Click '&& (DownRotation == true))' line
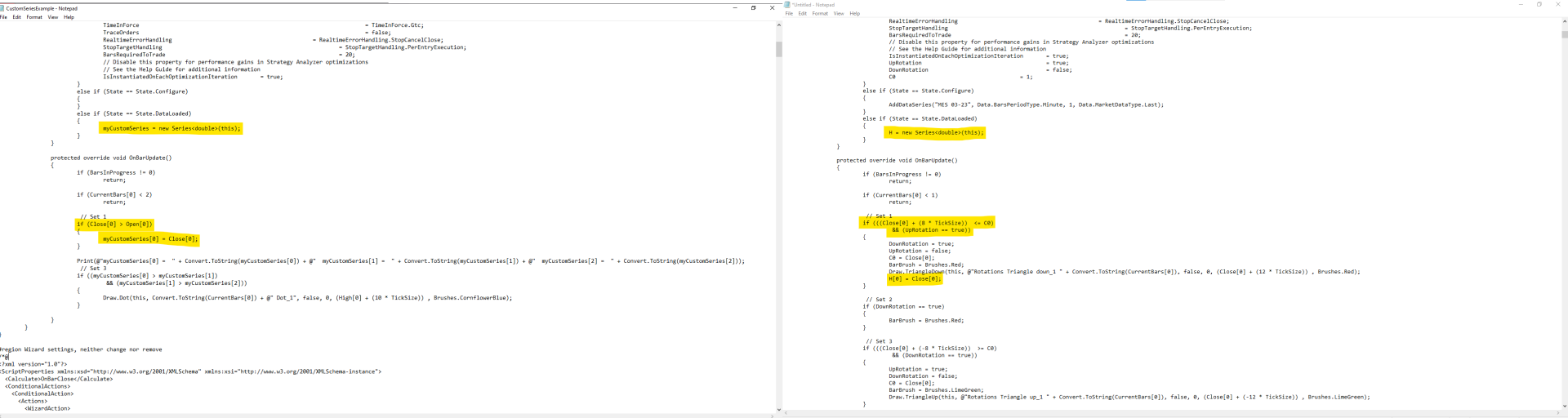 click(934, 355)
